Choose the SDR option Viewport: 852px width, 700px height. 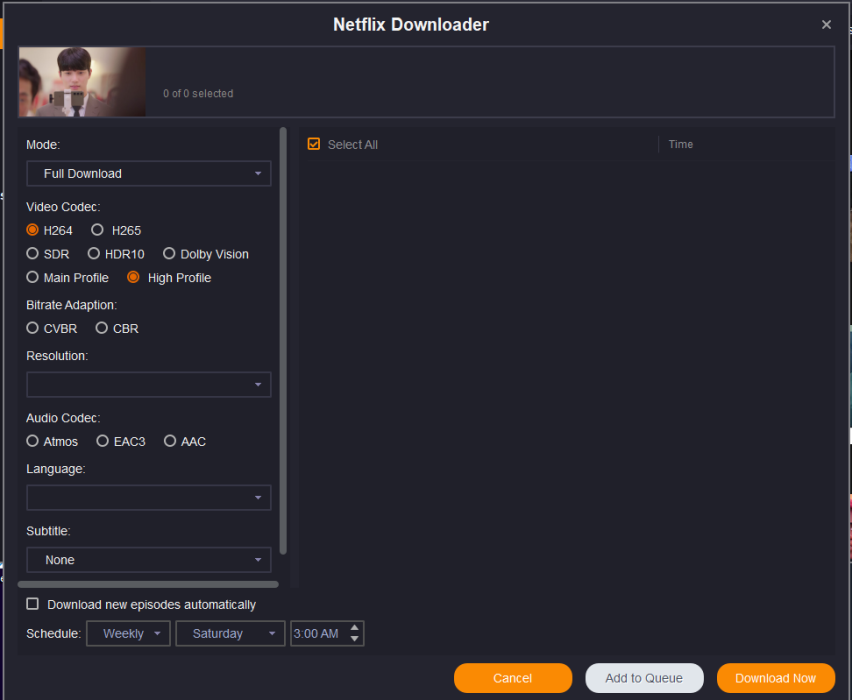pyautogui.click(x=33, y=254)
